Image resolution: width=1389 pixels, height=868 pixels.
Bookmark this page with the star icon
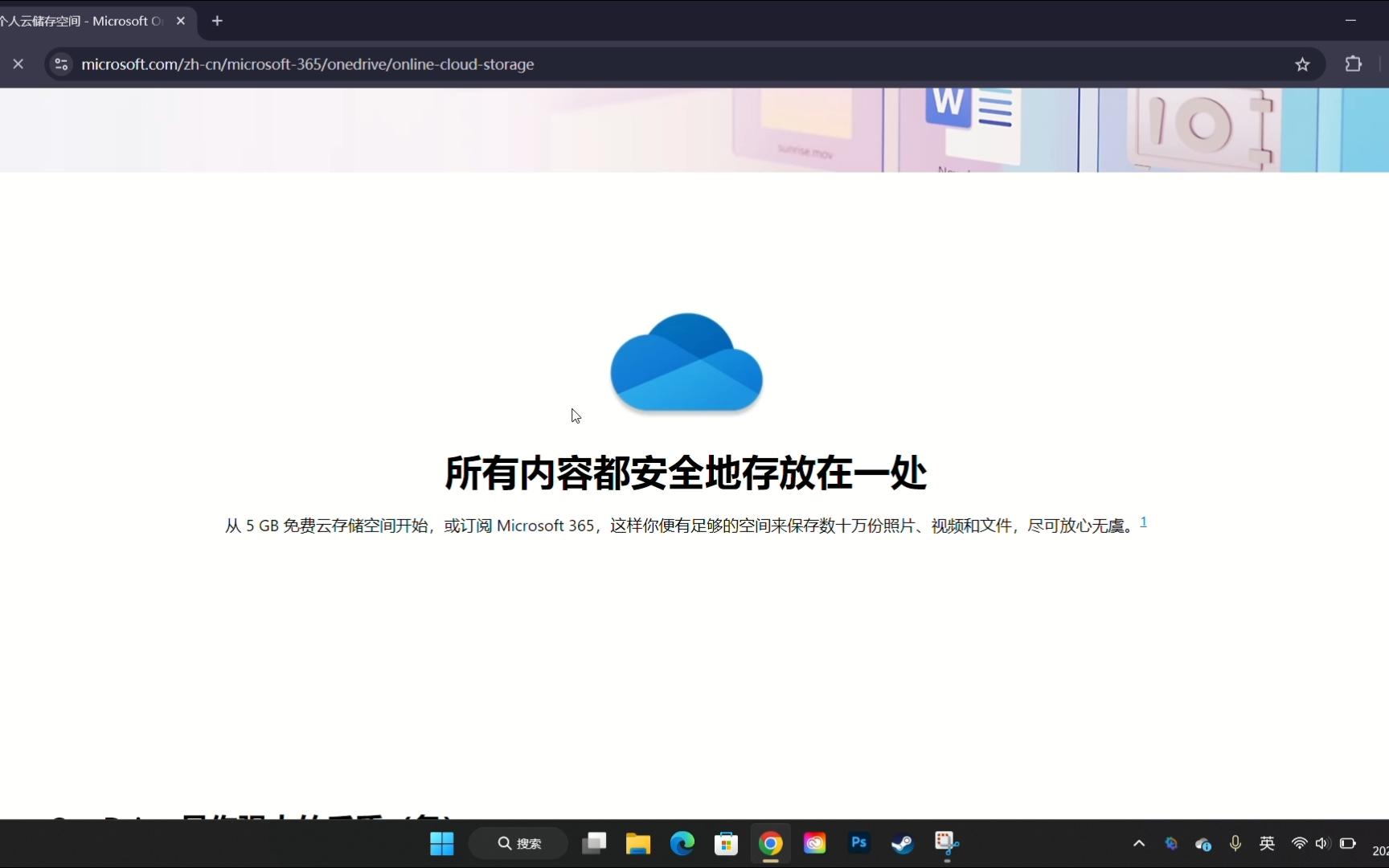tap(1302, 64)
